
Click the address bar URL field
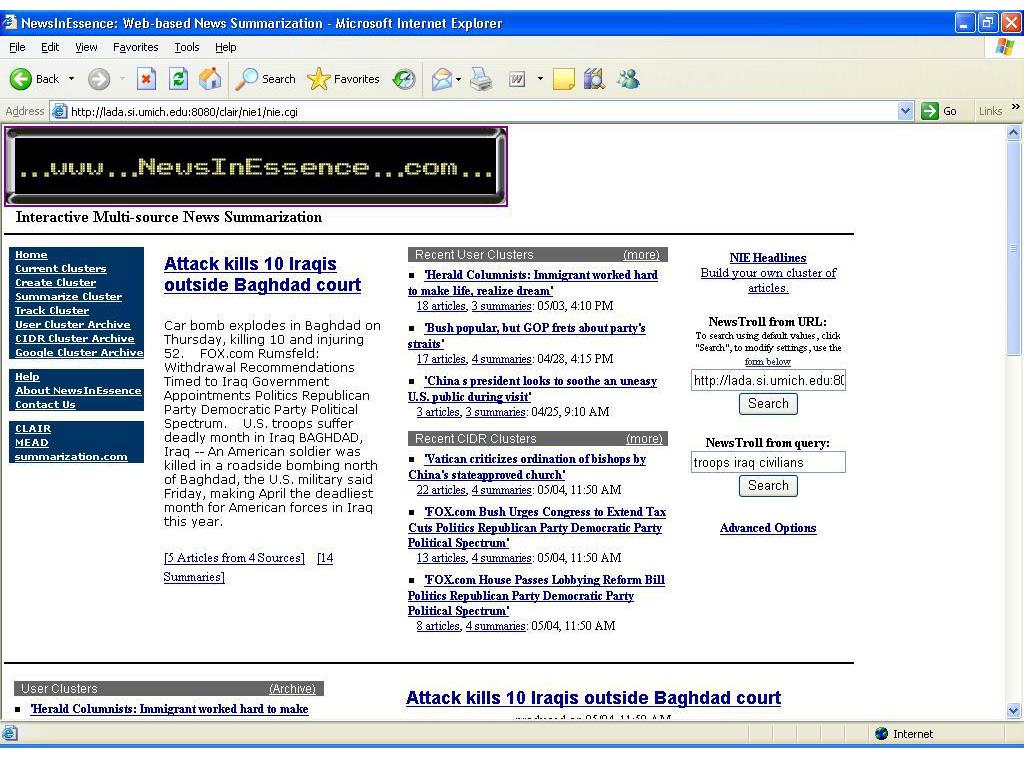483,111
